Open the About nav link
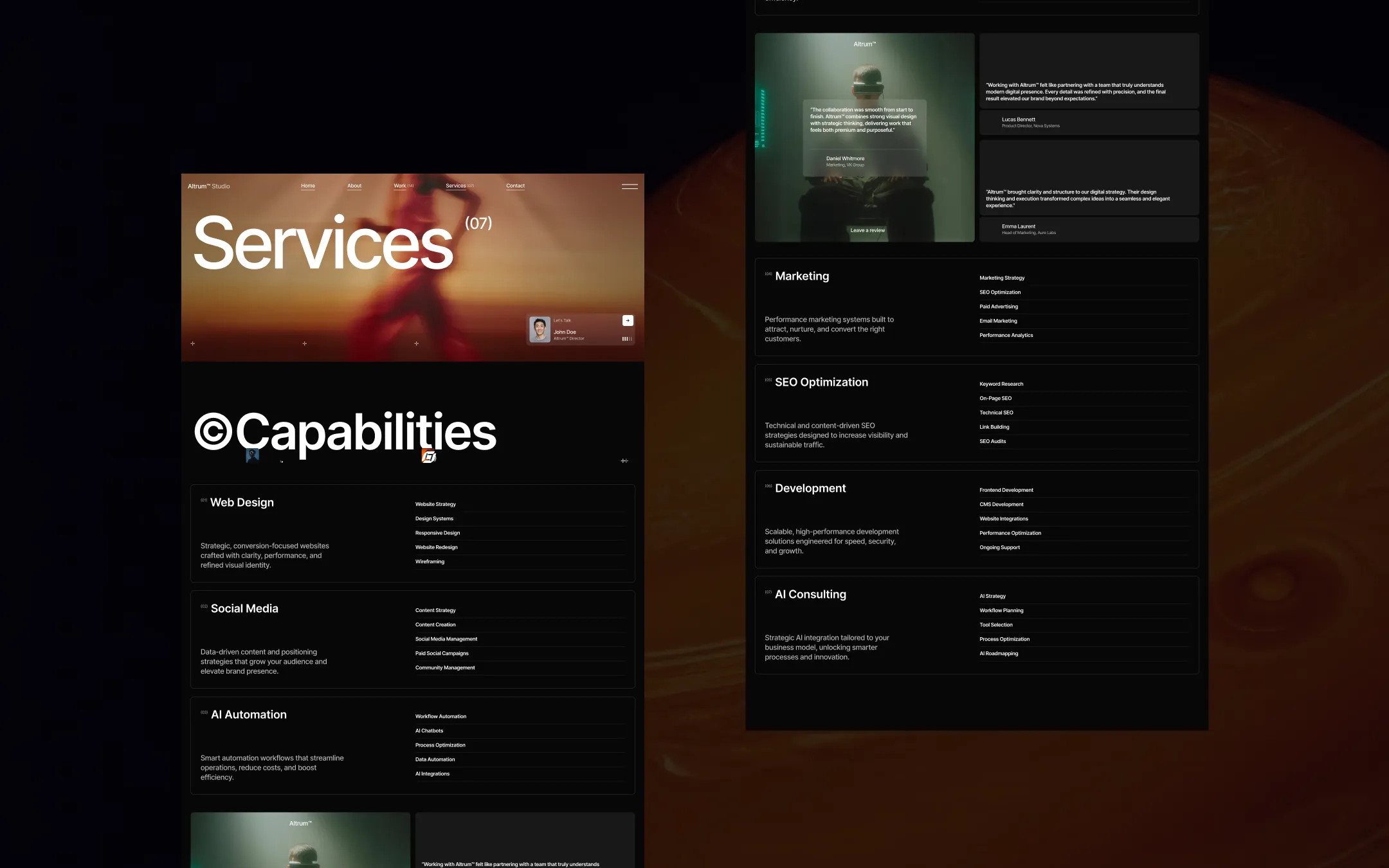The width and height of the screenshot is (1389, 868). coord(354,186)
